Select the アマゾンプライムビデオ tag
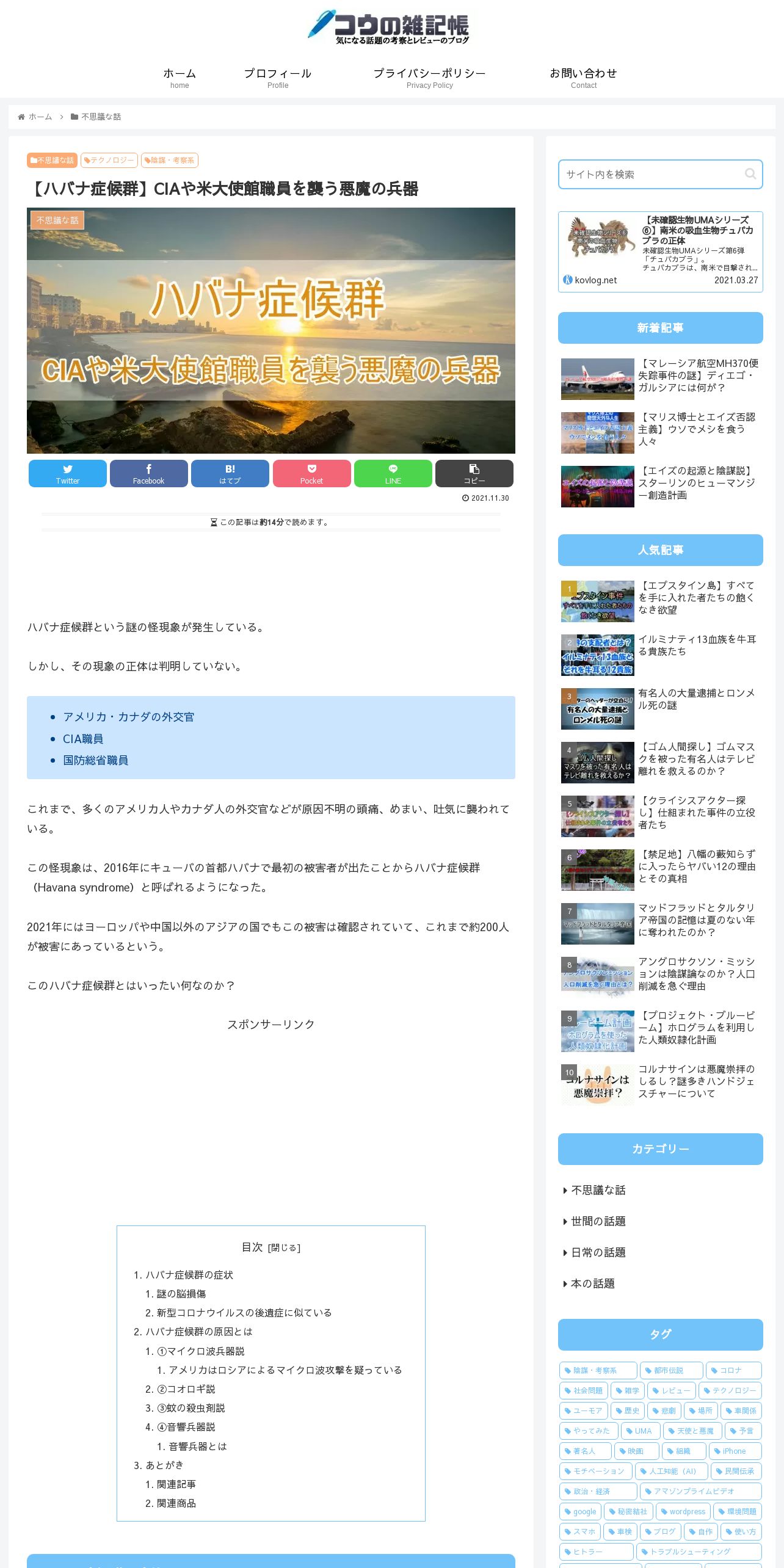Image resolution: width=784 pixels, height=1568 pixels. 700,1491
